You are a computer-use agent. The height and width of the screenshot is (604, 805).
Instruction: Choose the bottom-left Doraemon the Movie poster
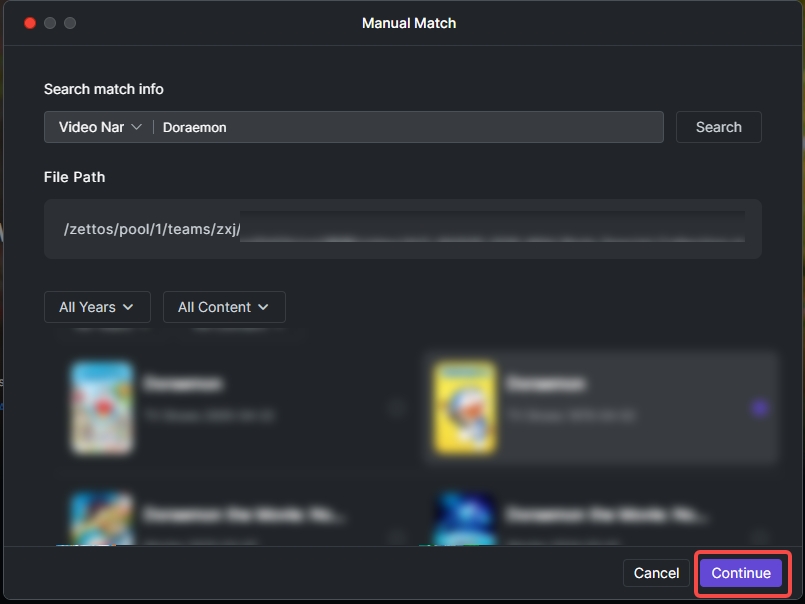tap(102, 520)
